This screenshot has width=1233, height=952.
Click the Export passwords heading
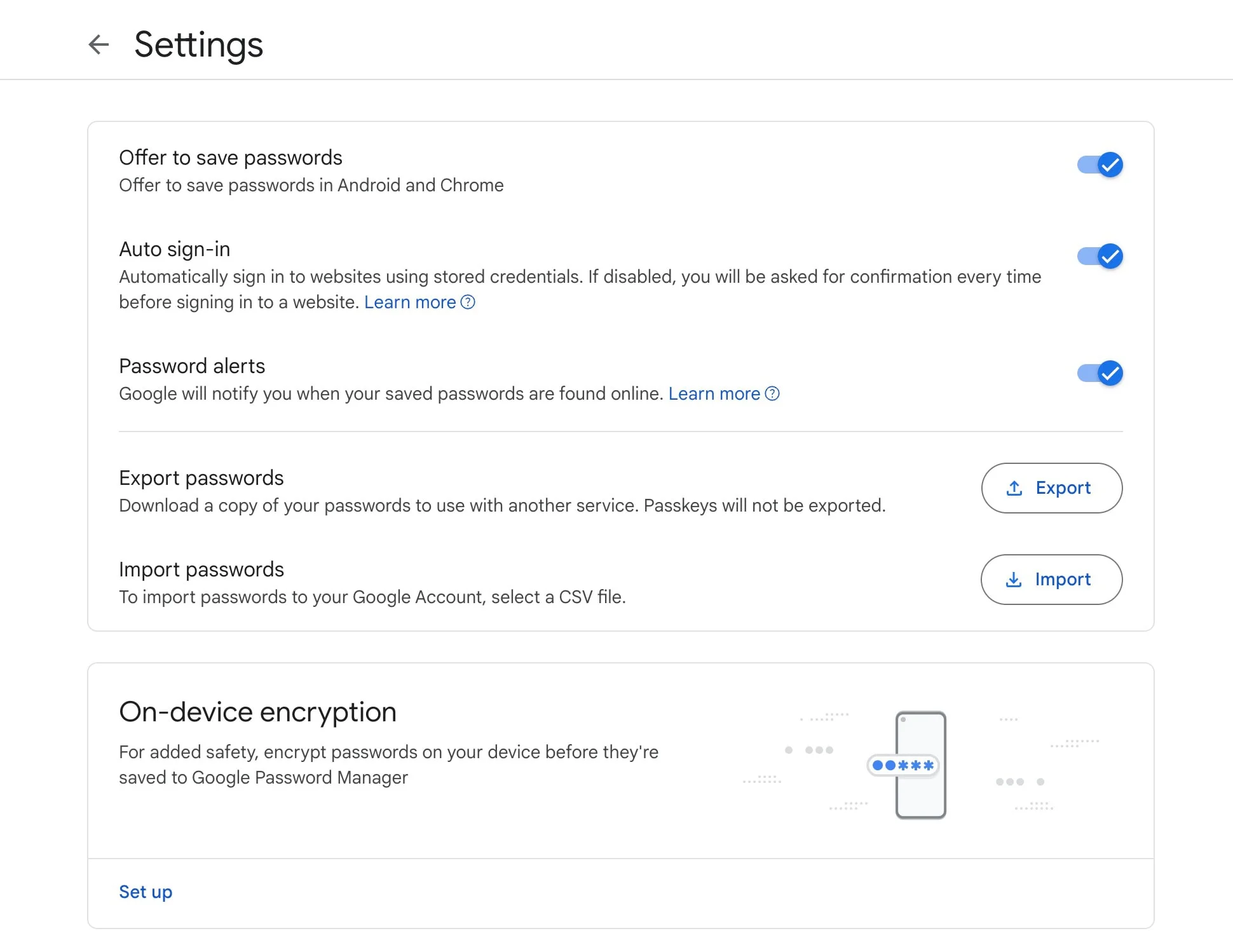coord(201,477)
